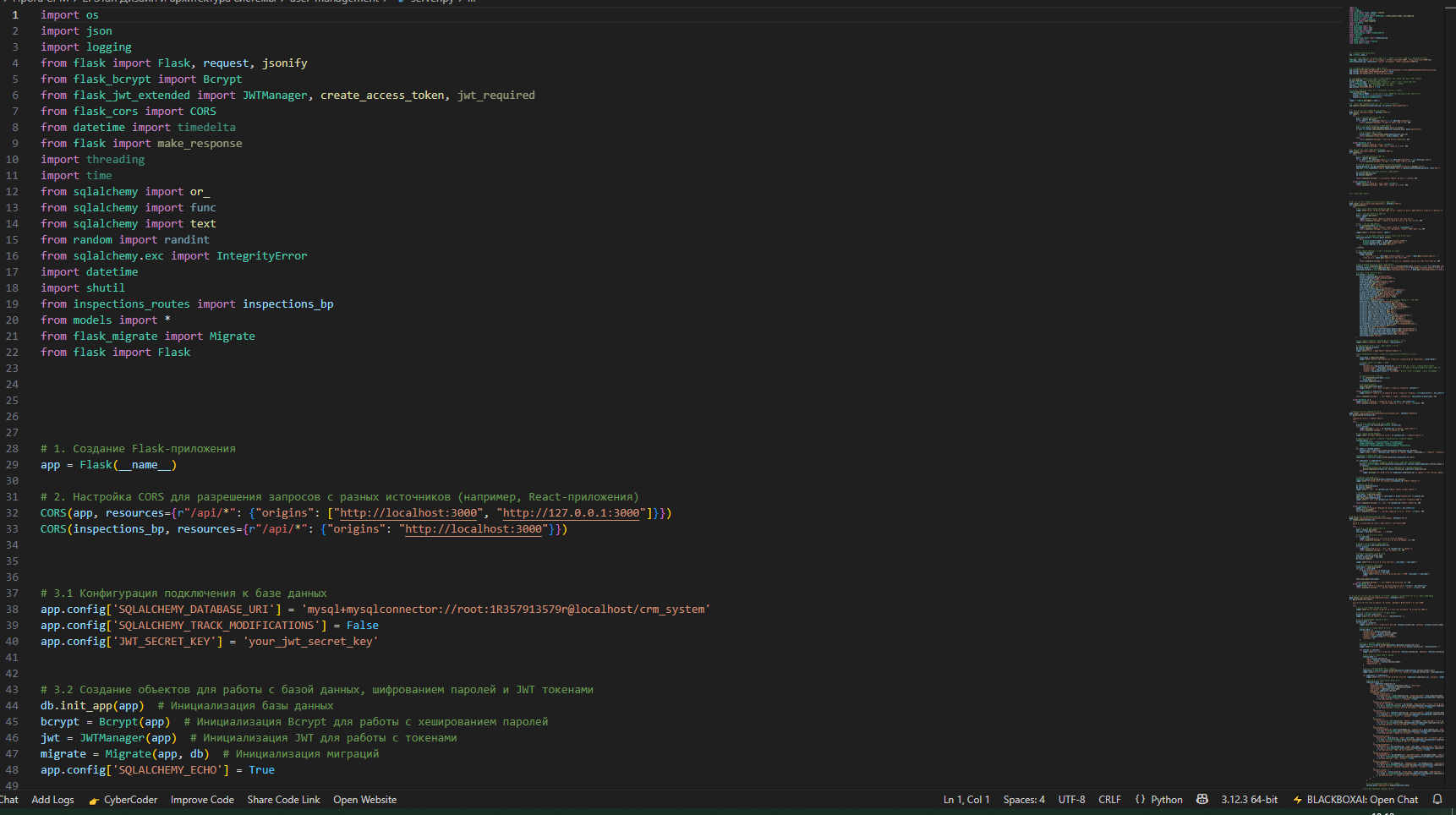The height and width of the screenshot is (815, 1456).
Task: Click 'make_response' on line 9
Action: tap(200, 144)
